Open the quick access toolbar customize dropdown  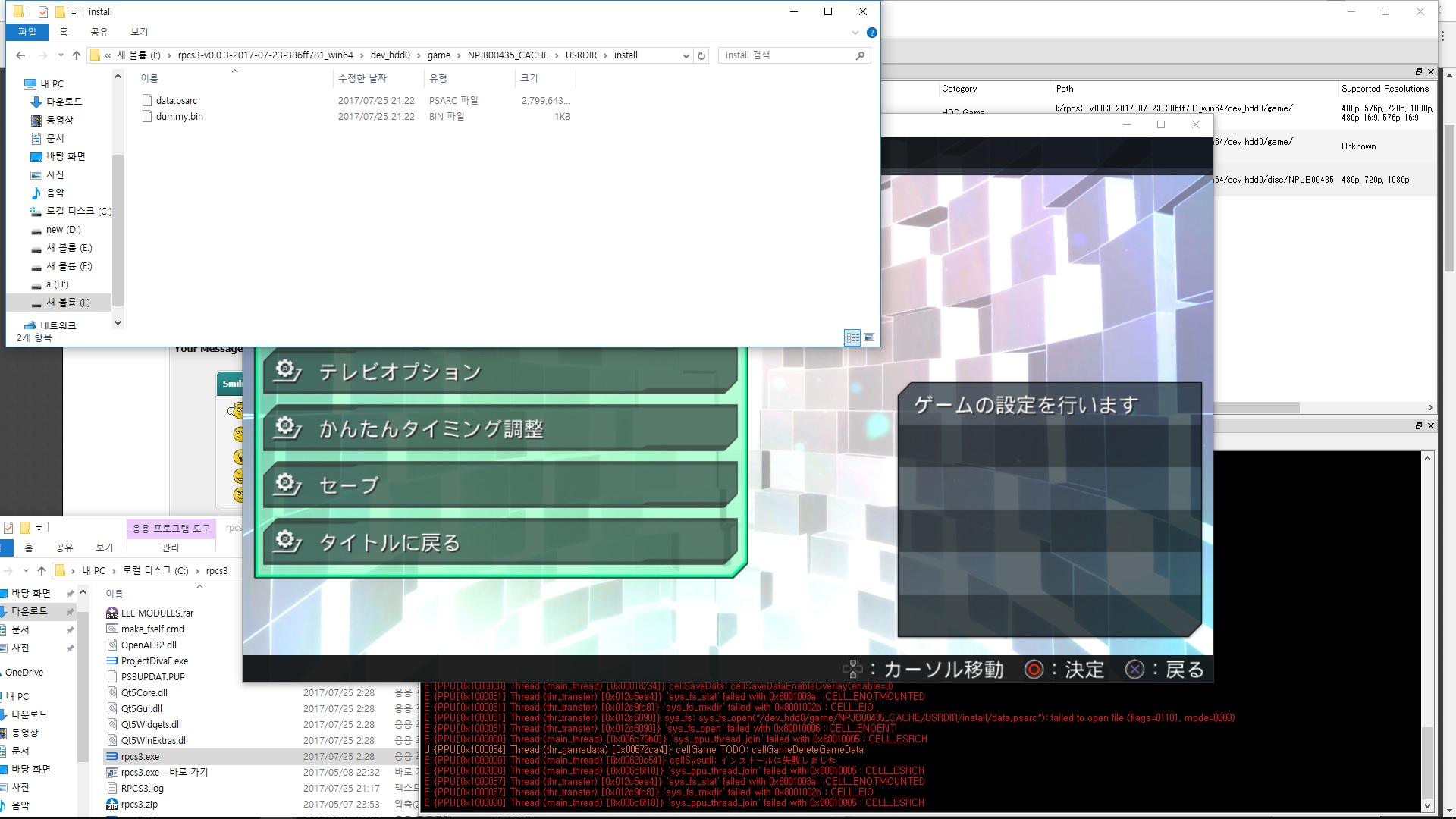click(74, 12)
